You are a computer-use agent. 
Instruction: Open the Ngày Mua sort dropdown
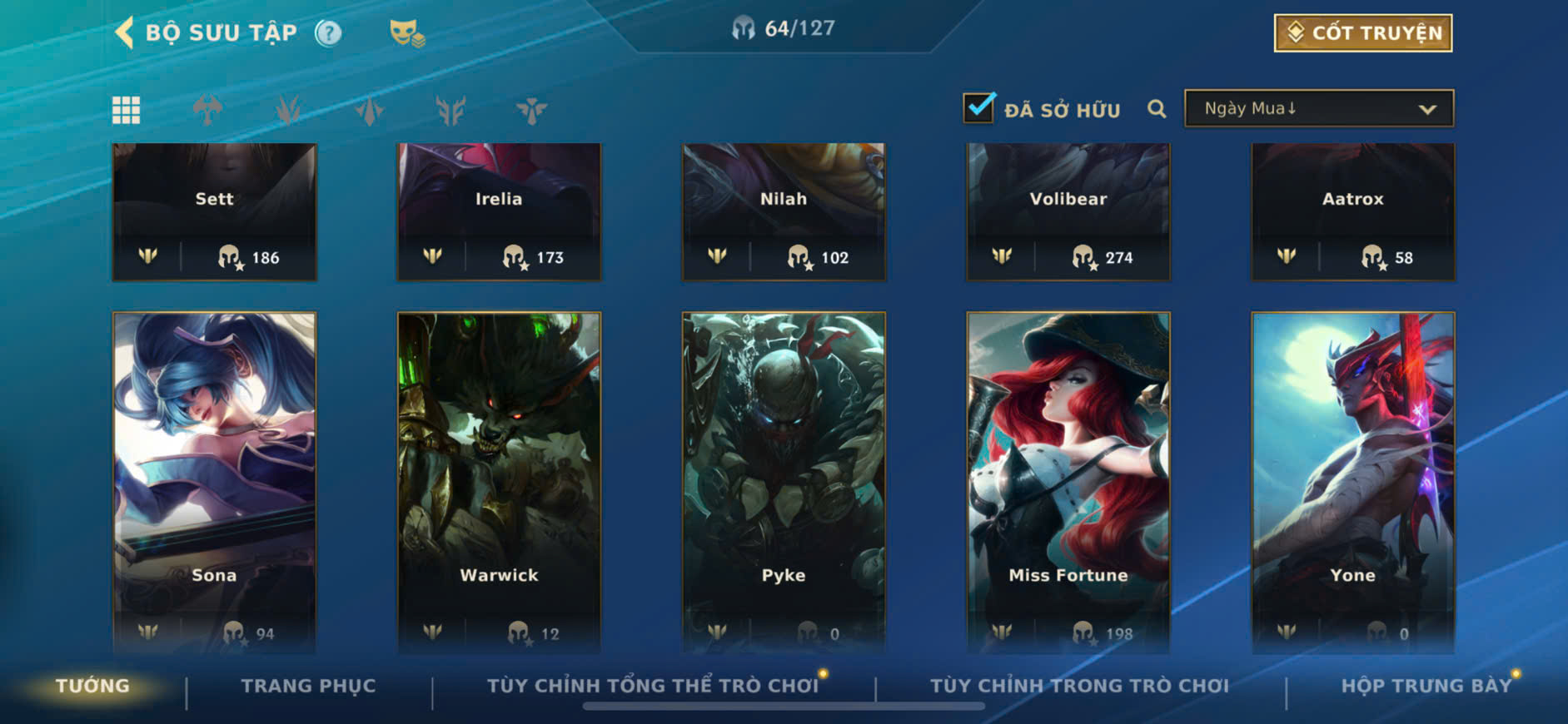[1319, 109]
